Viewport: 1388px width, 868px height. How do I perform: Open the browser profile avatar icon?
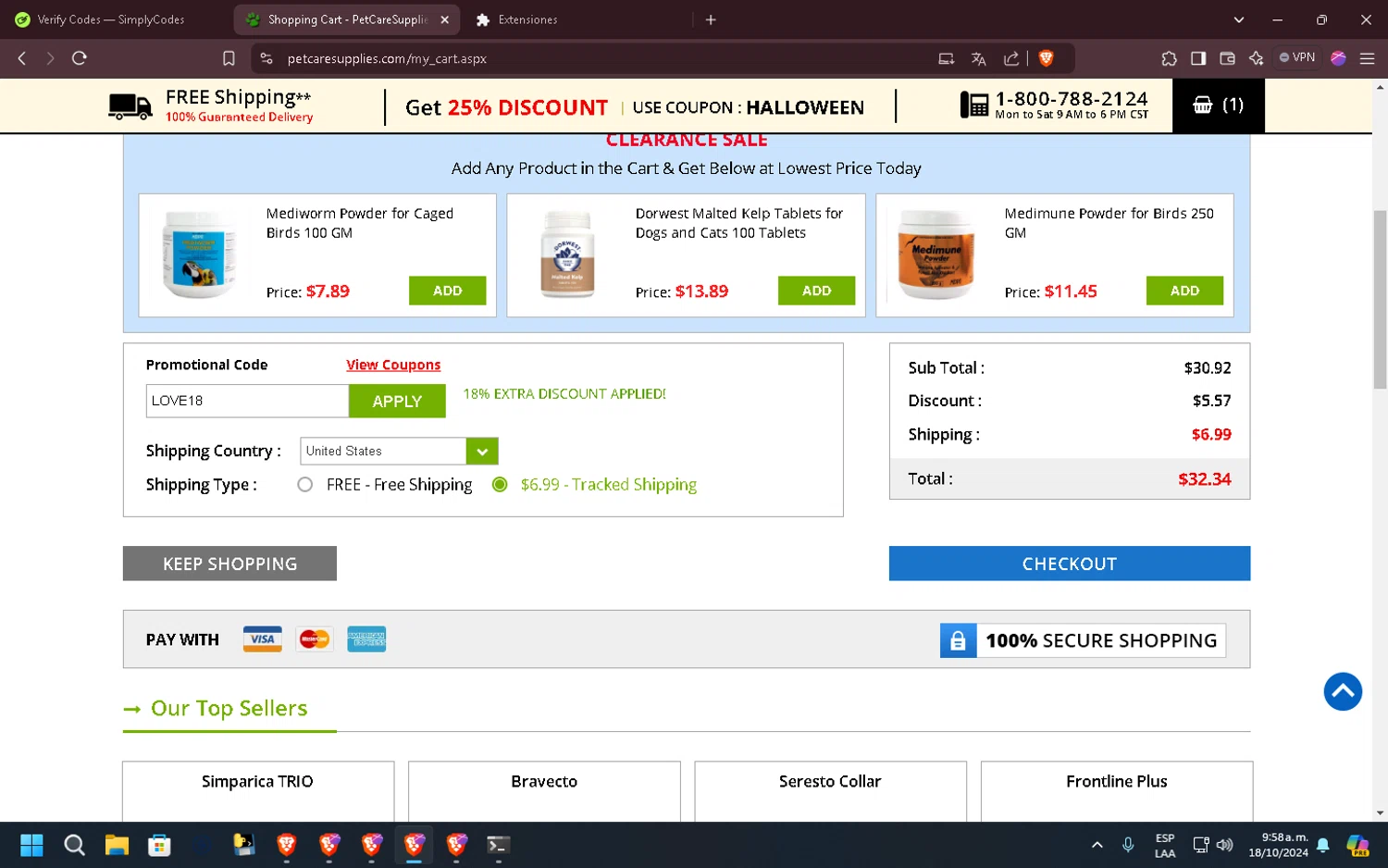pyautogui.click(x=1338, y=58)
